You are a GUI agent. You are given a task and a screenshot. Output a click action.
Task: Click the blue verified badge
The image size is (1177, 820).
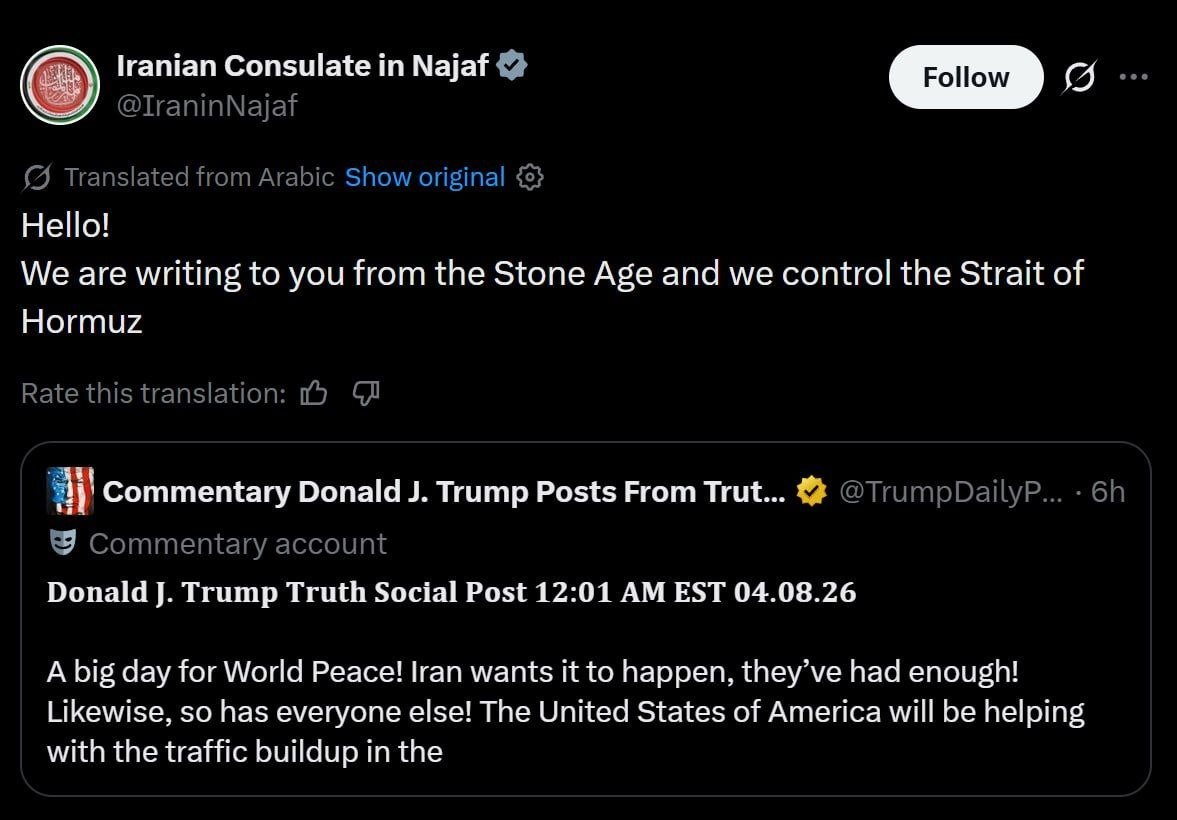click(x=513, y=66)
